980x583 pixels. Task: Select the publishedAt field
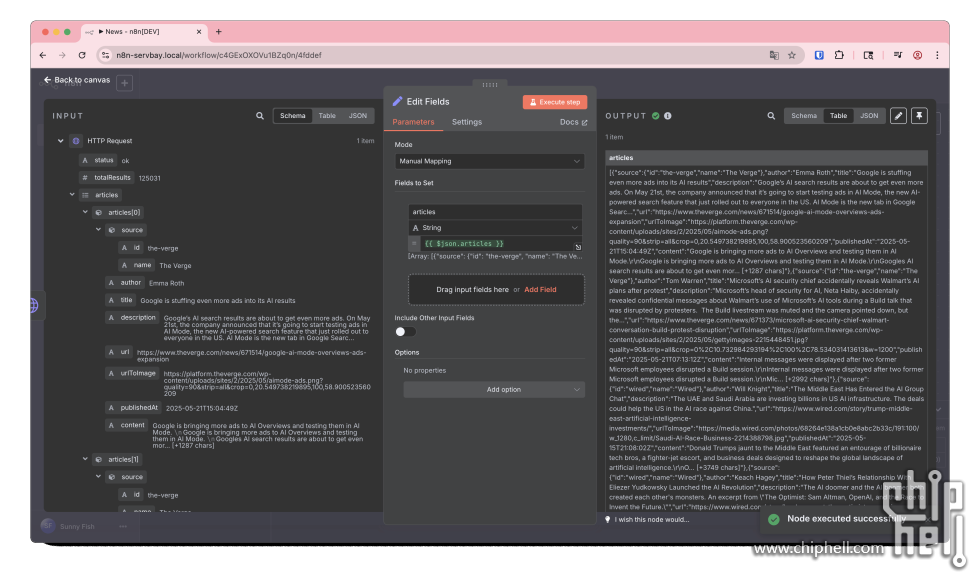[x=133, y=408]
